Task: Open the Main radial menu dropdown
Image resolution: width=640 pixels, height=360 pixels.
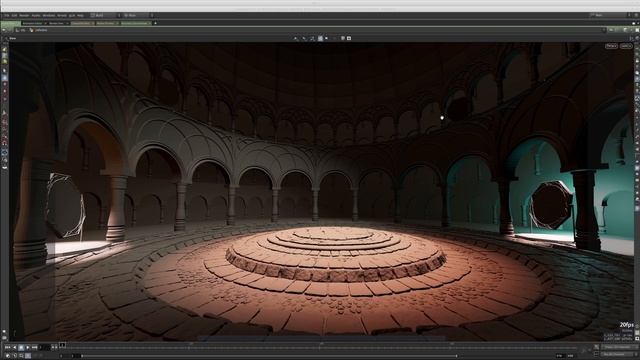Action: click(x=138, y=16)
